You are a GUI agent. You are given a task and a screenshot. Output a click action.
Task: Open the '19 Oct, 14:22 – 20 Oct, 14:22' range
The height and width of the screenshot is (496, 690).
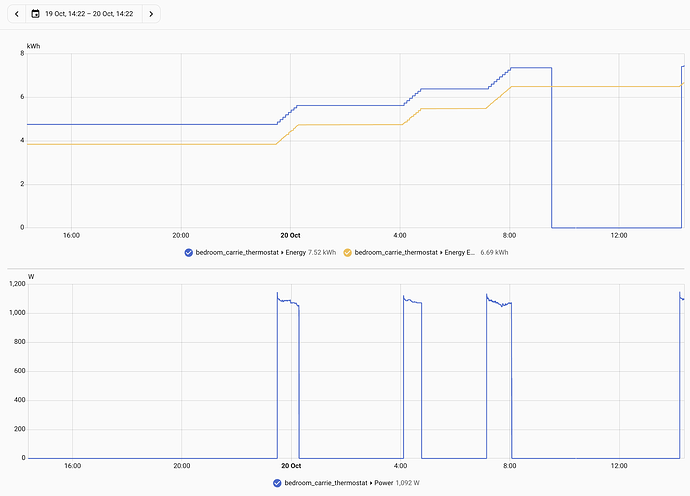[89, 14]
